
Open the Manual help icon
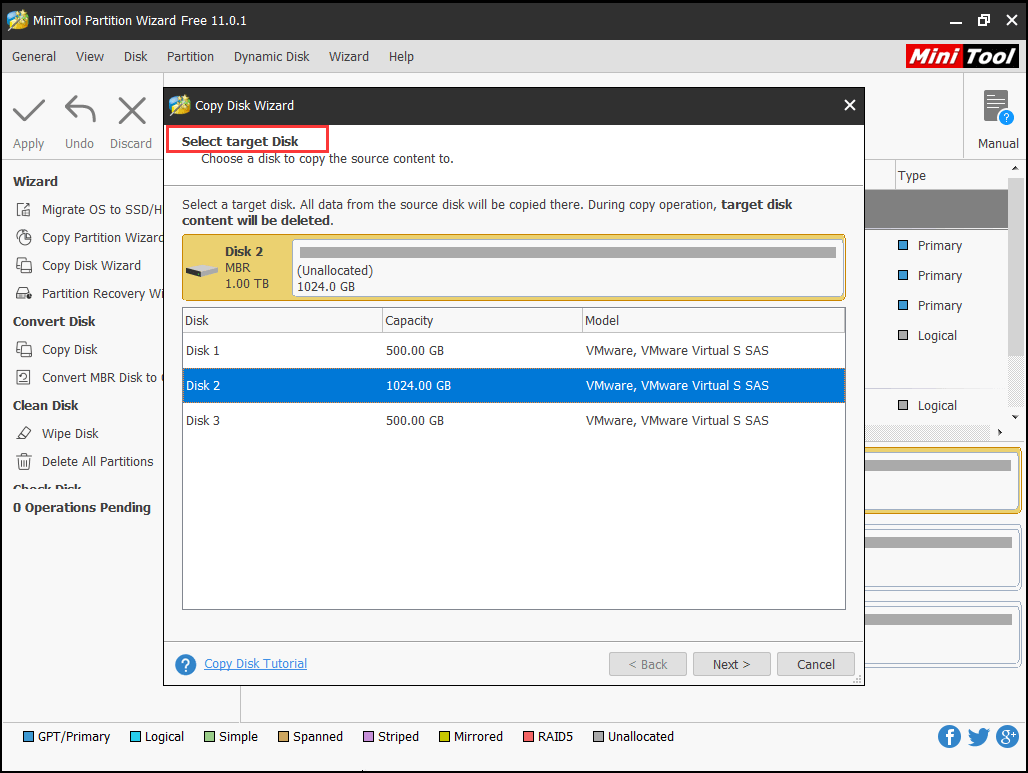click(x=997, y=108)
